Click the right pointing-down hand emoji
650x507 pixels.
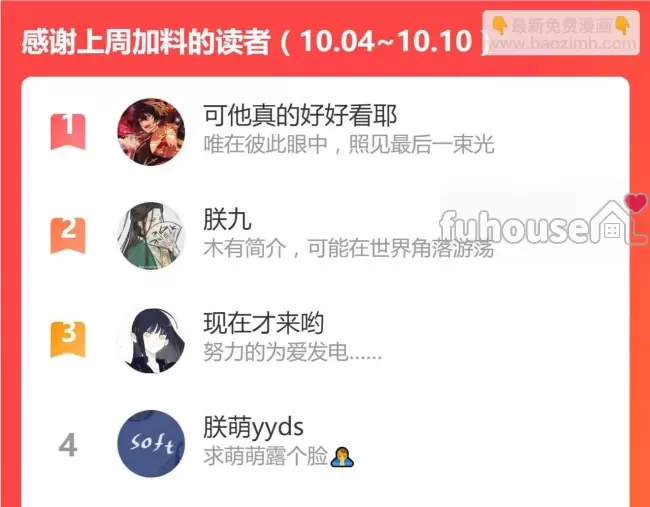pyautogui.click(x=622, y=26)
